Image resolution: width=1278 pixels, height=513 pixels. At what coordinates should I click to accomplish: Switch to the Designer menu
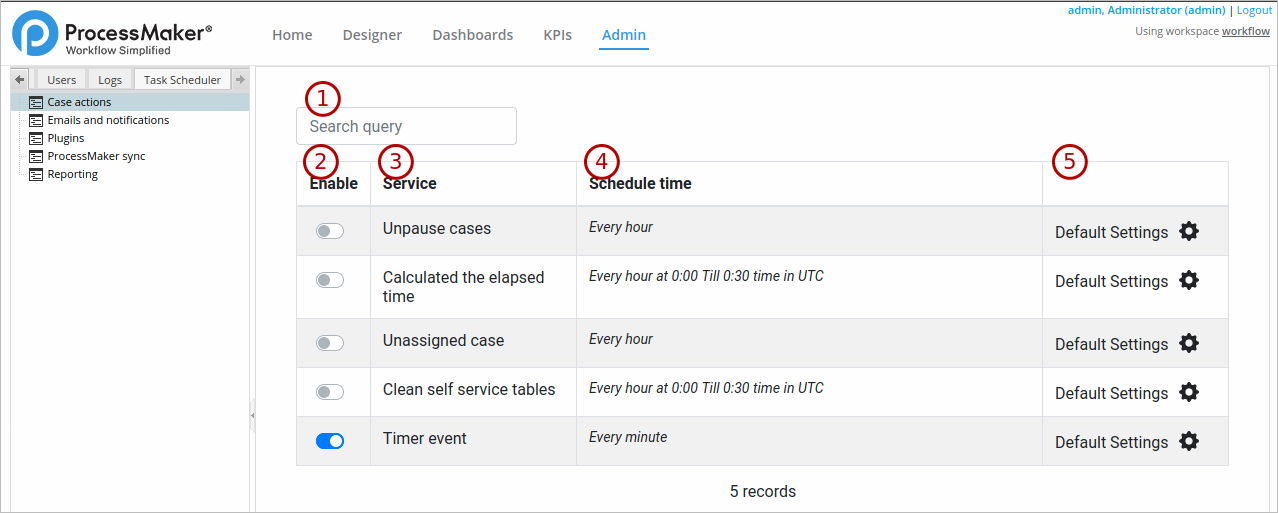372,35
